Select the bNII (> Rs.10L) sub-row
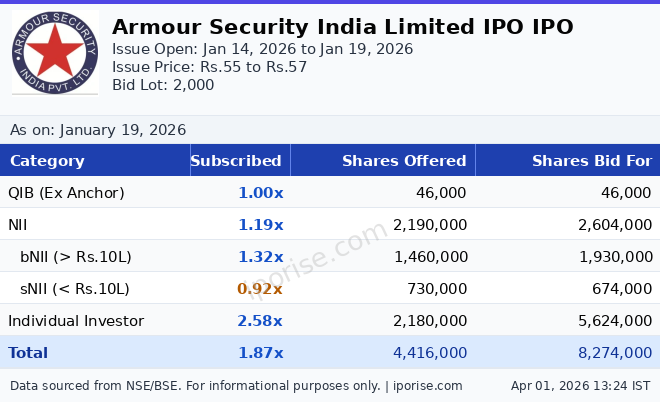 click(76, 257)
